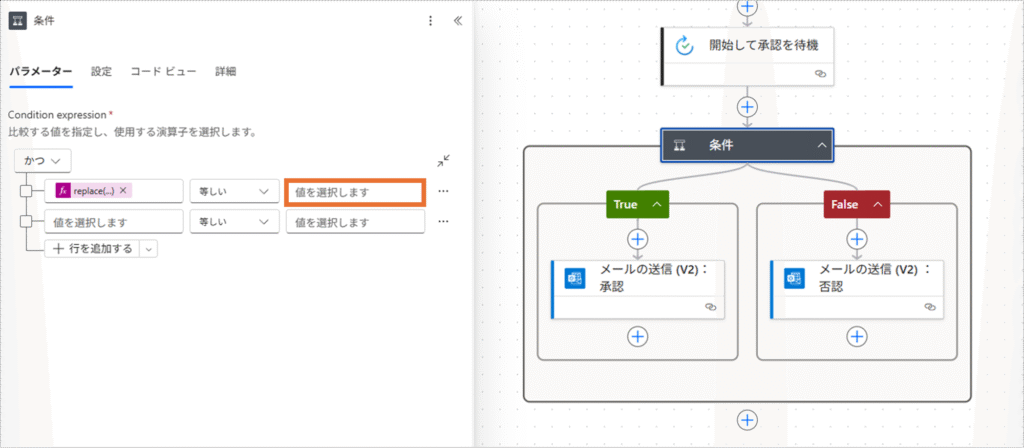Collapse the condition panel with double chevron
This screenshot has width=1024, height=448.
click(458, 20)
